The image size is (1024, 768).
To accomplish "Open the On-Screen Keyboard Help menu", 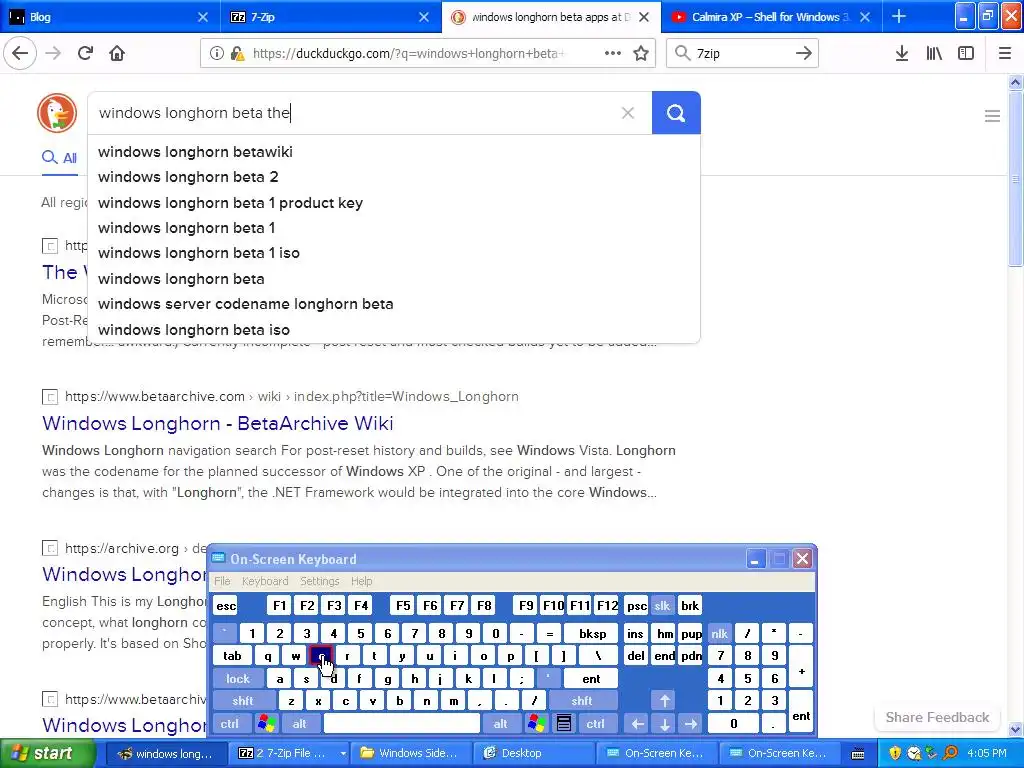I will [361, 581].
